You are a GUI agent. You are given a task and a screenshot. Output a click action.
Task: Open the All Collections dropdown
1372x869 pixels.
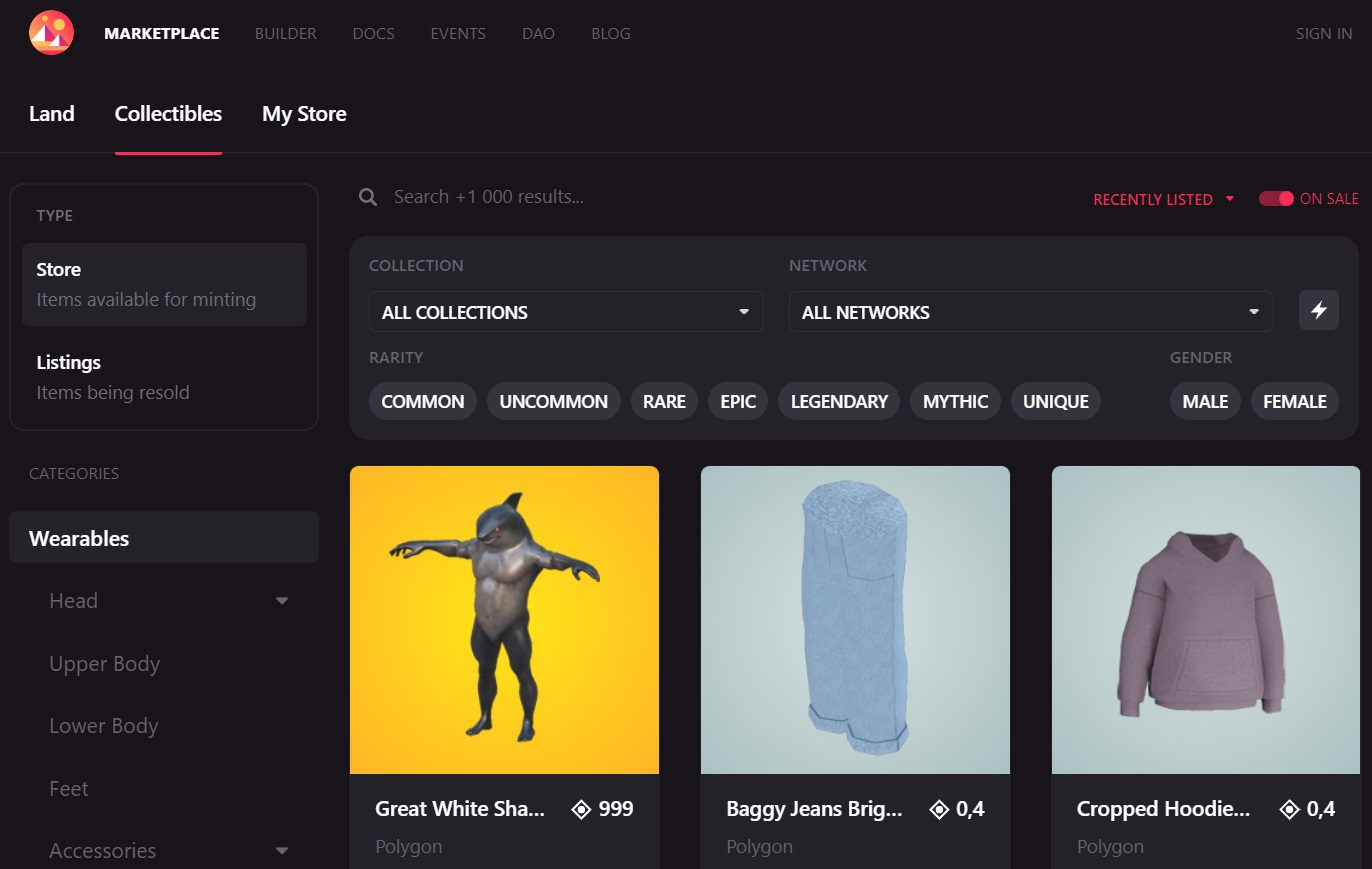pos(566,312)
